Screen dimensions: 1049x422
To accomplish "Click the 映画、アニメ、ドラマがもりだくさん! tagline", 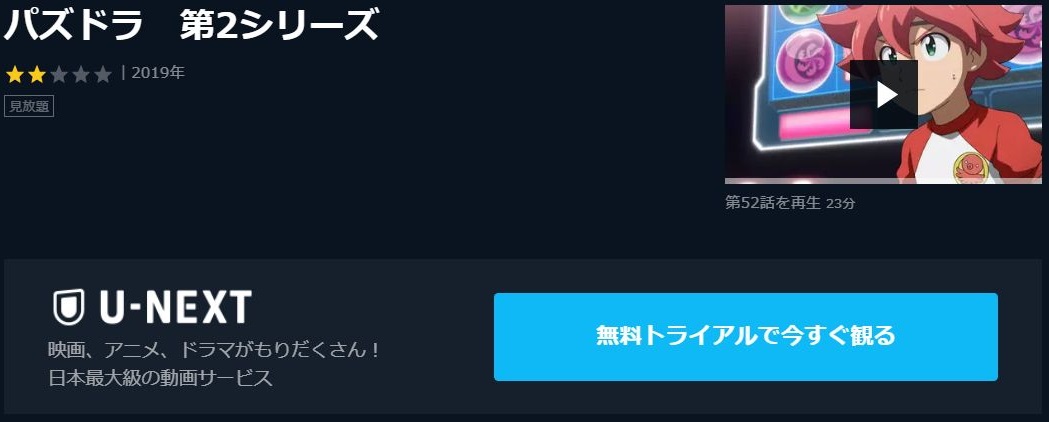I will coord(215,350).
